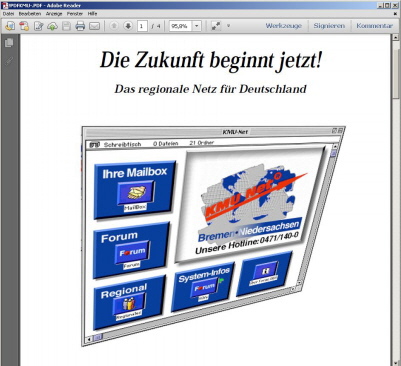Click the upload to cloud icon
Viewport: 401px width, 366px height.
52,26
